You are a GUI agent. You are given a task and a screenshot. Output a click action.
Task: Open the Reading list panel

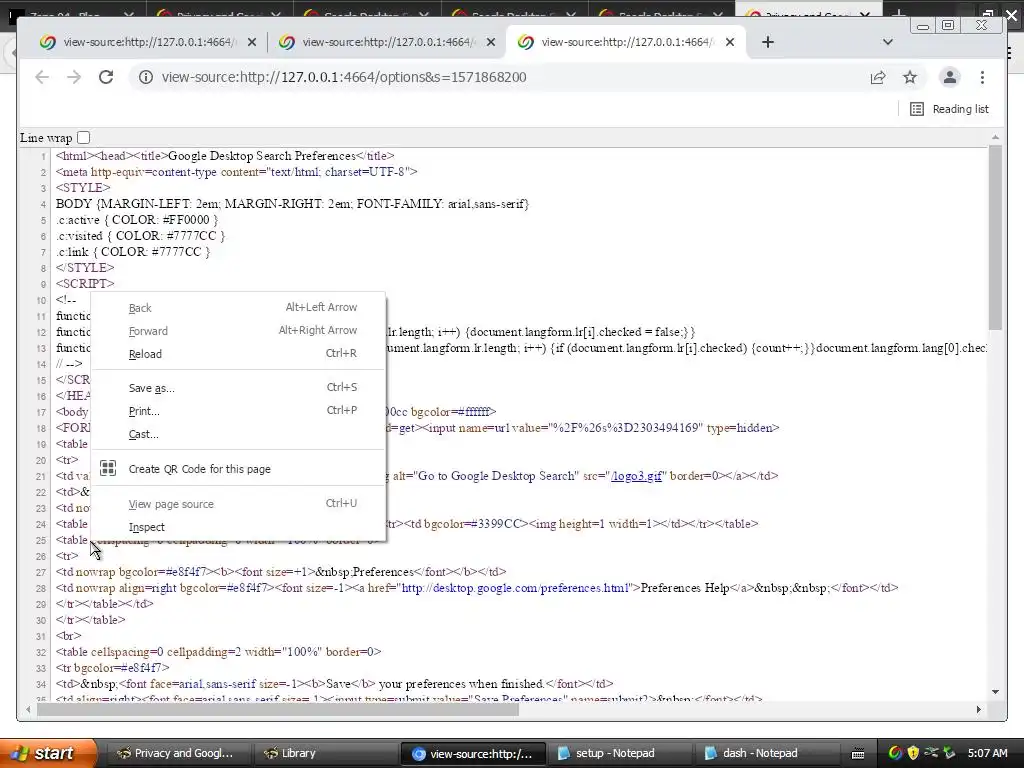tap(949, 109)
